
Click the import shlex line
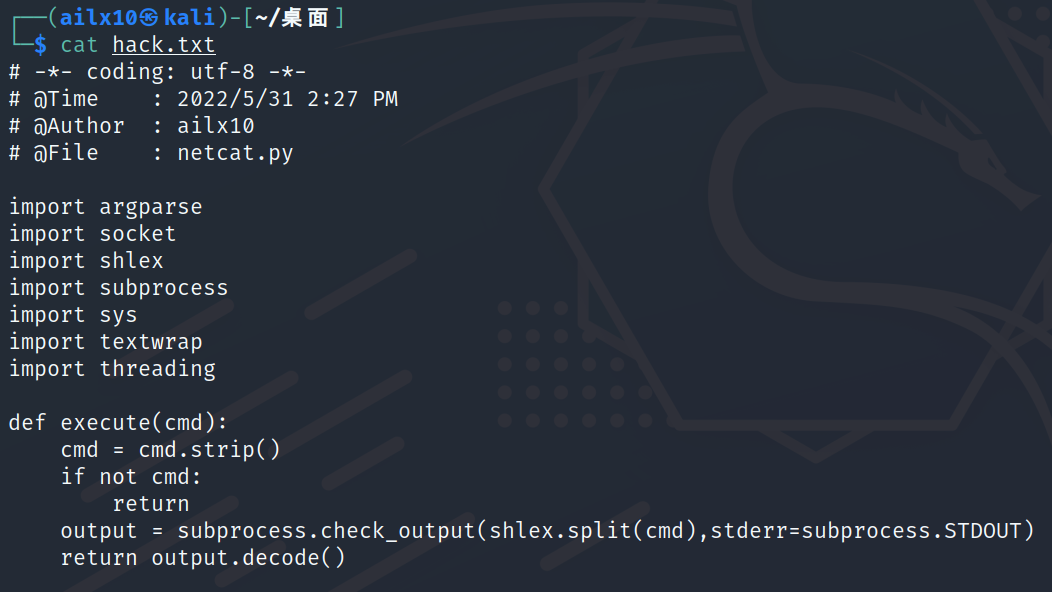pyautogui.click(x=86, y=261)
